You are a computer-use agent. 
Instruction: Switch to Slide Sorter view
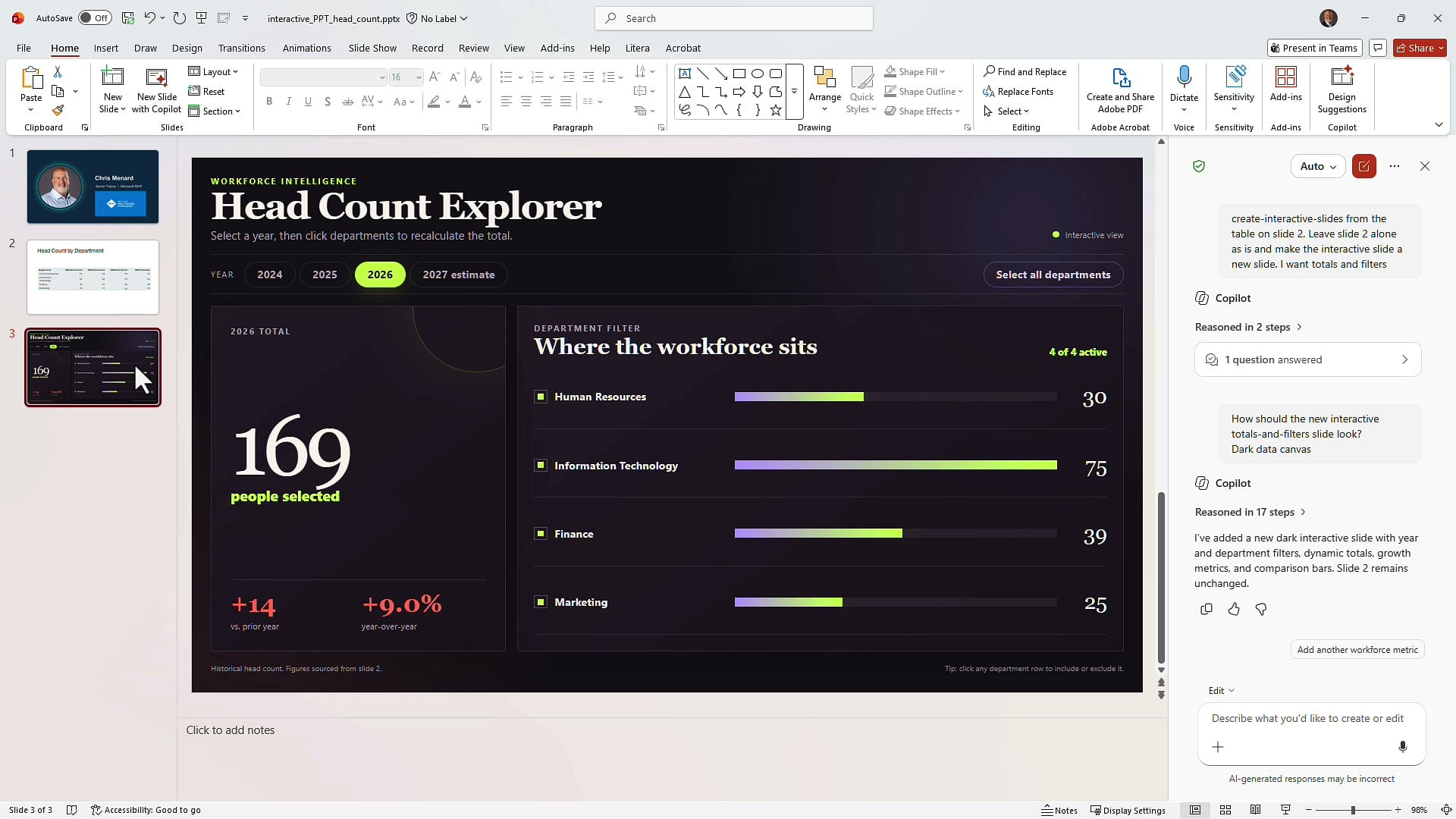[1225, 810]
